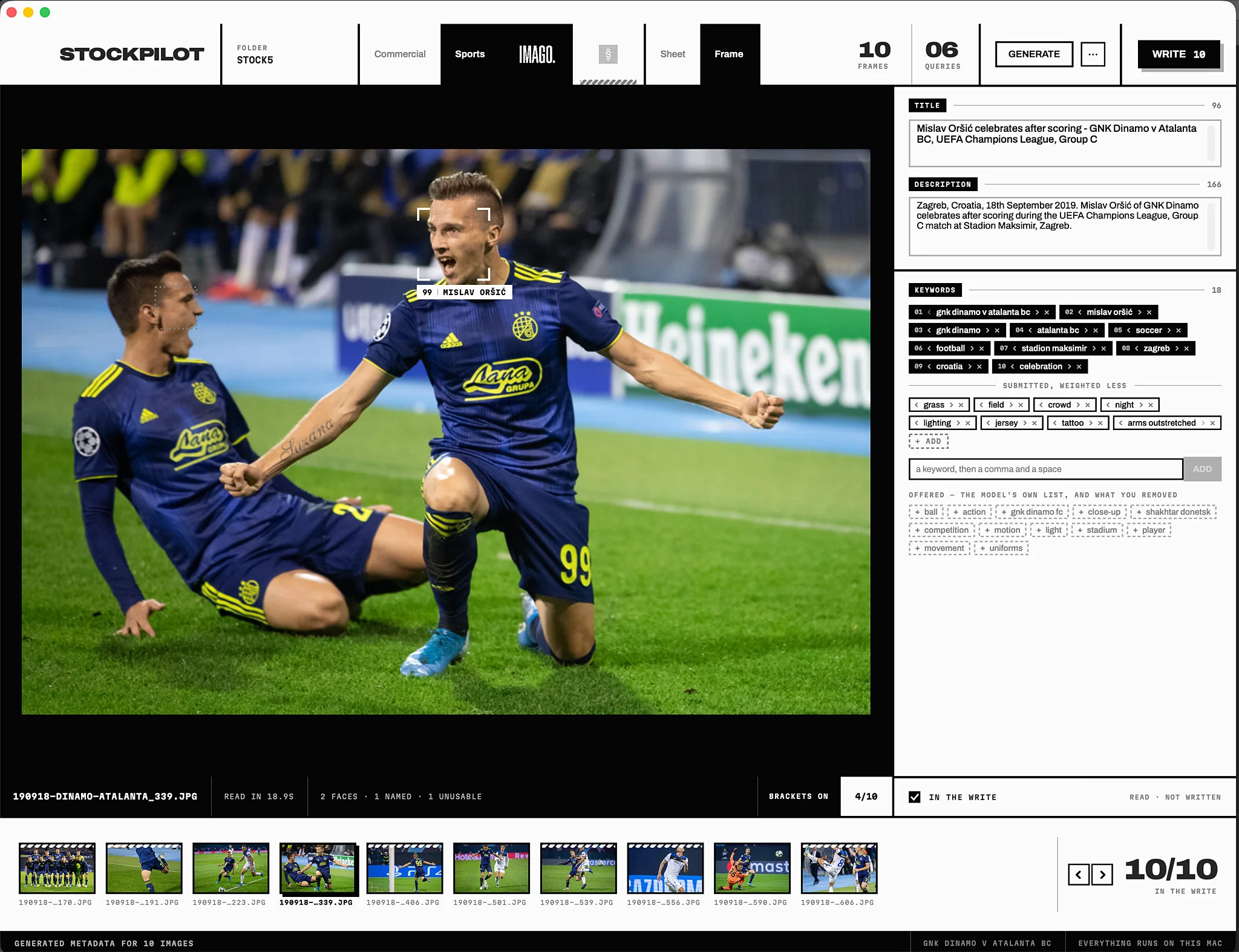The width and height of the screenshot is (1239, 952).
Task: Click the gray ADD button beside keyword input
Action: tap(1202, 469)
